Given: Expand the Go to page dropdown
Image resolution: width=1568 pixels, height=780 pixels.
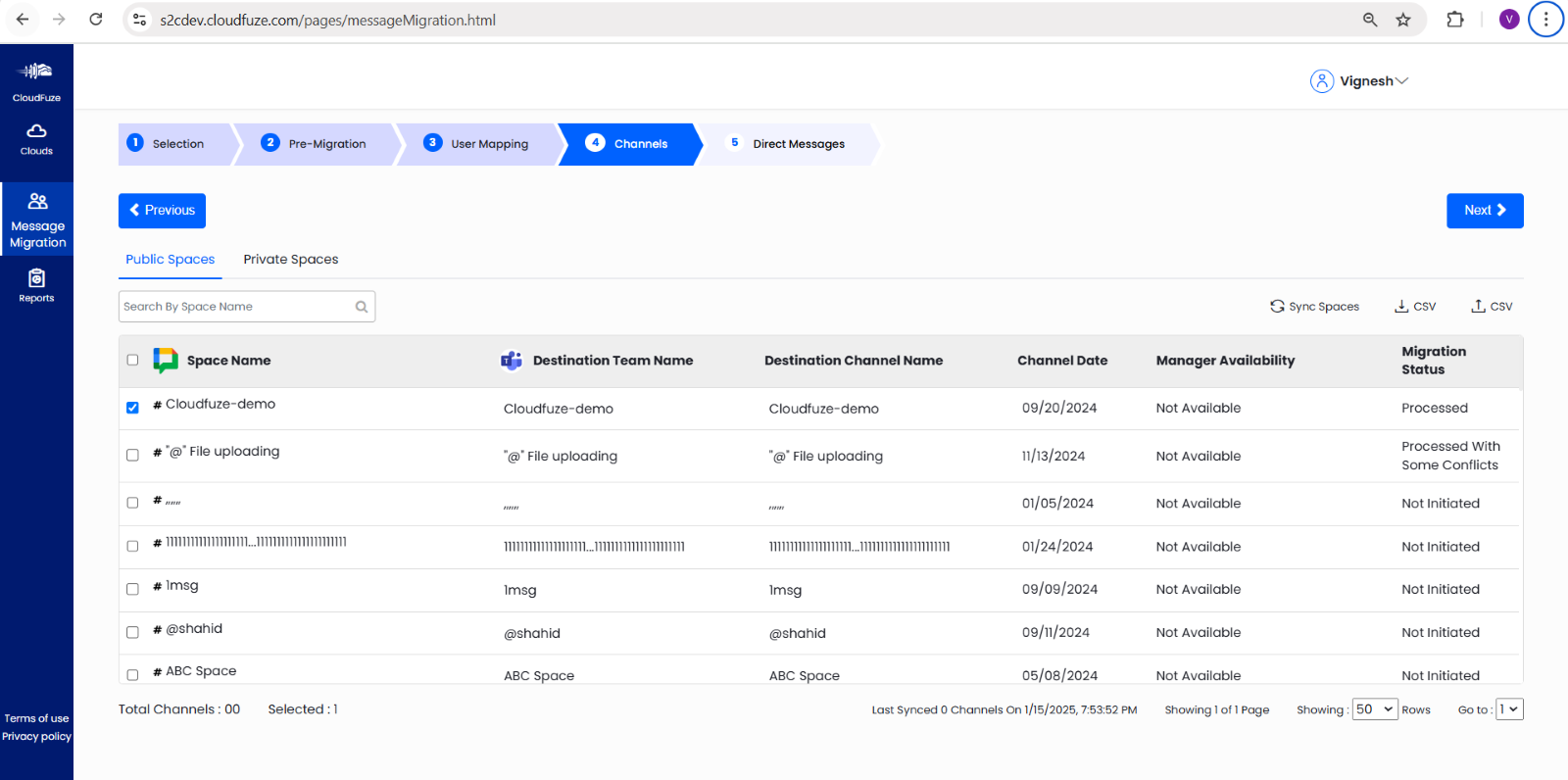Looking at the screenshot, I should [x=1509, y=709].
